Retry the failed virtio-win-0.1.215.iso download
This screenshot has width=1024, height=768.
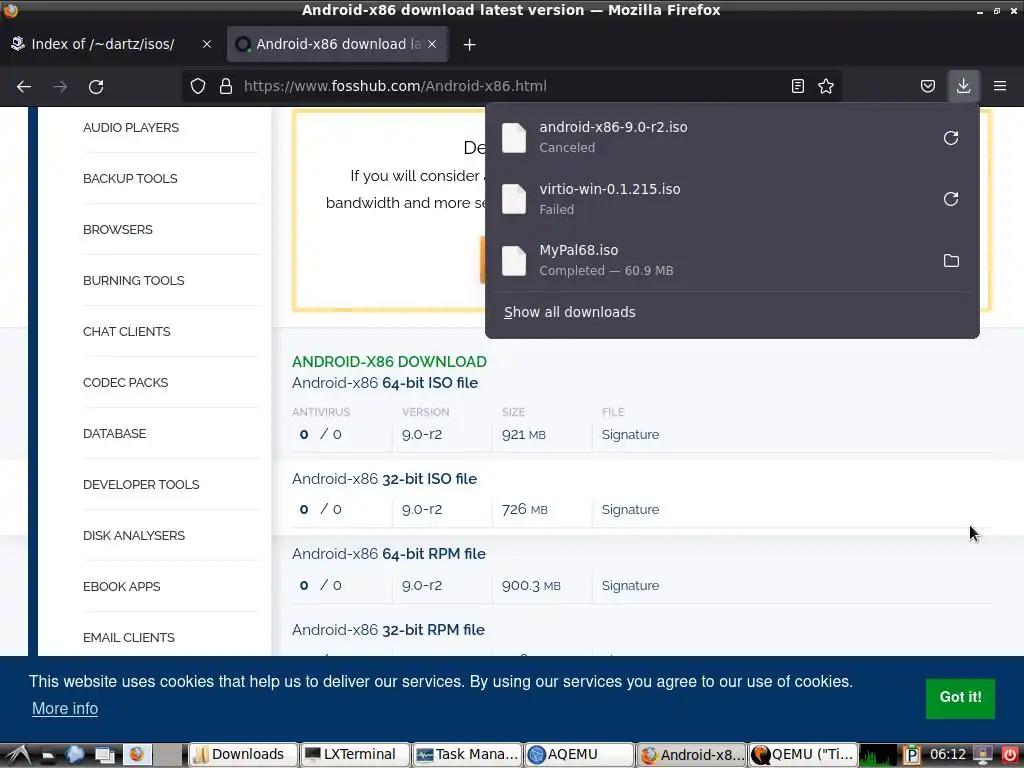tap(951, 199)
